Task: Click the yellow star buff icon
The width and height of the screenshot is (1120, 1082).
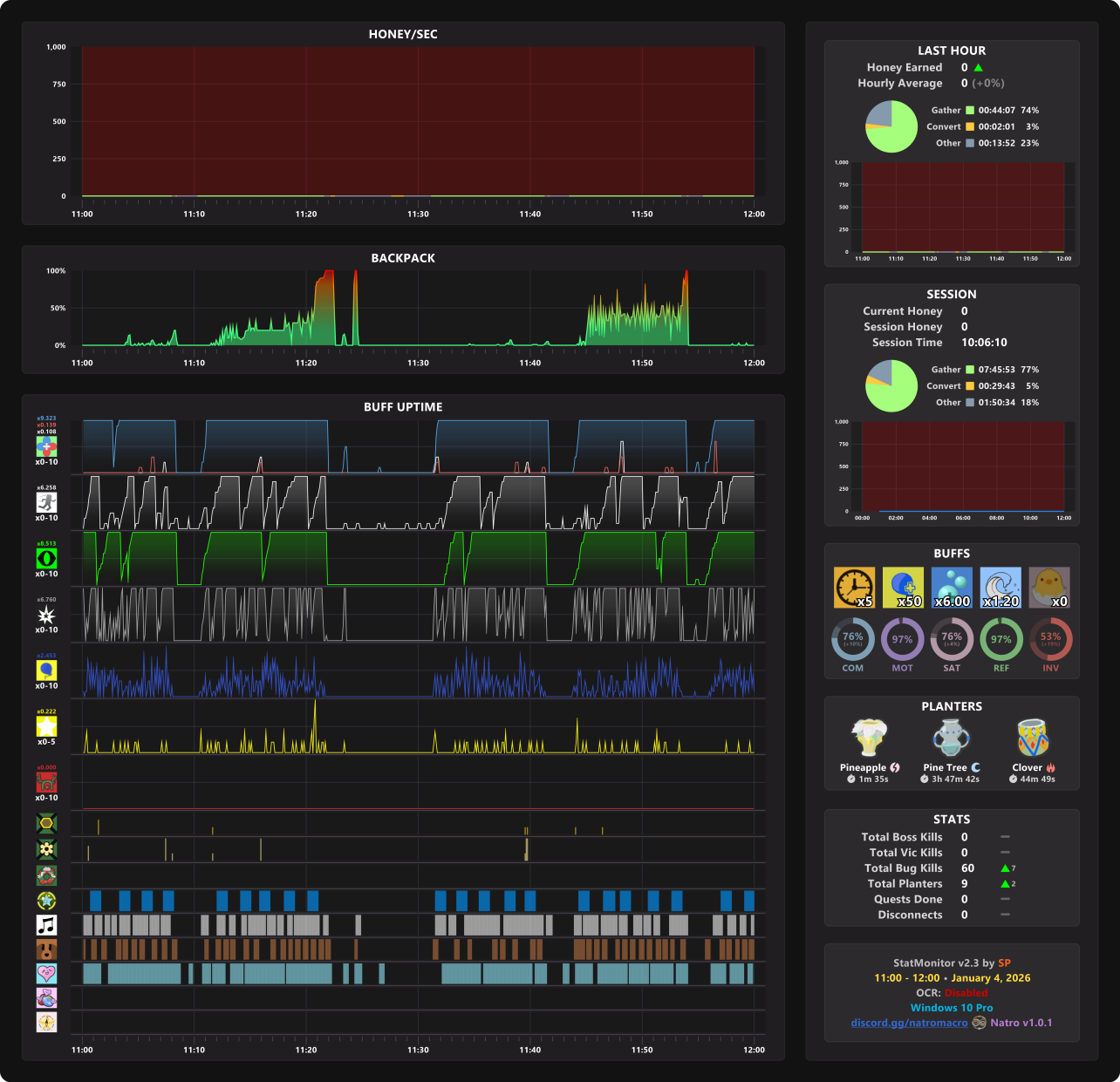Action: 46,726
